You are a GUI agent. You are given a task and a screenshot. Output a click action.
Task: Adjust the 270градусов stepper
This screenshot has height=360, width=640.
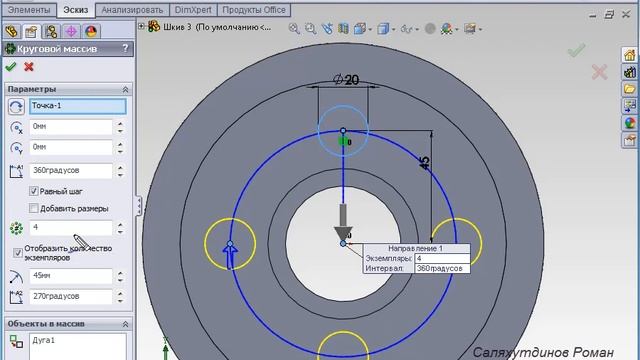click(x=120, y=297)
